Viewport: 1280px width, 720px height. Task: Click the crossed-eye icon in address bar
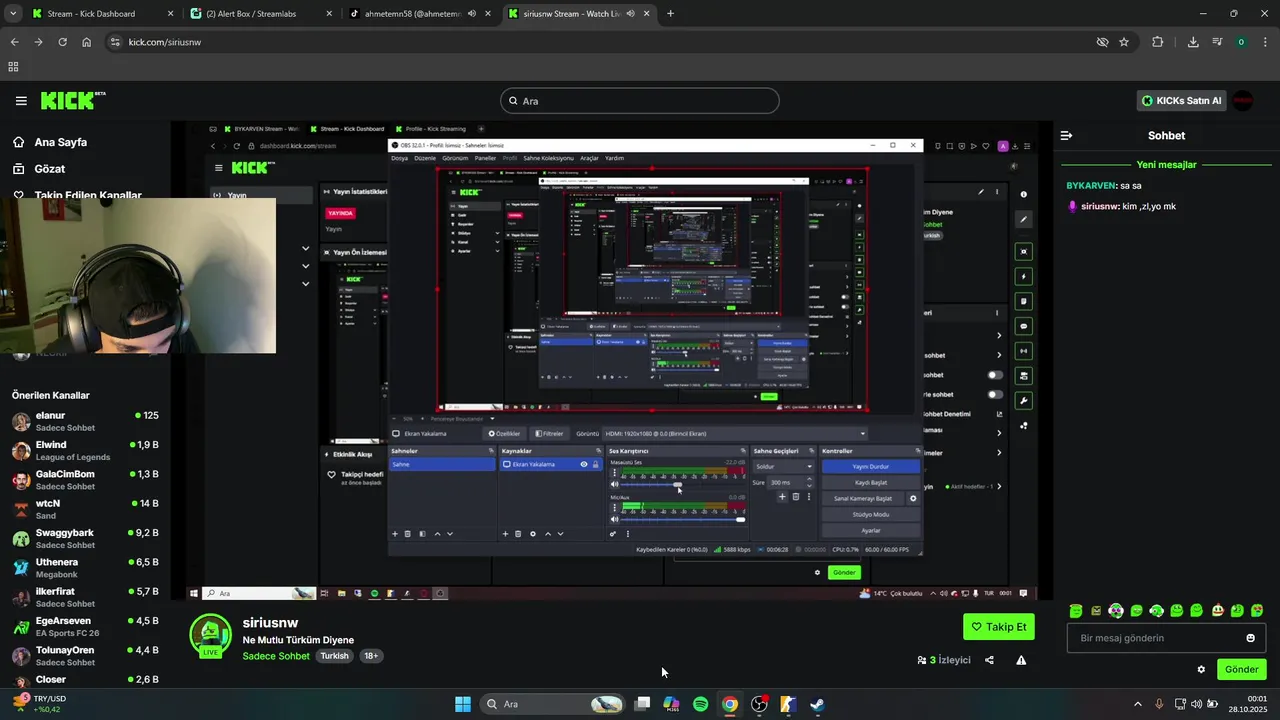tap(1102, 42)
